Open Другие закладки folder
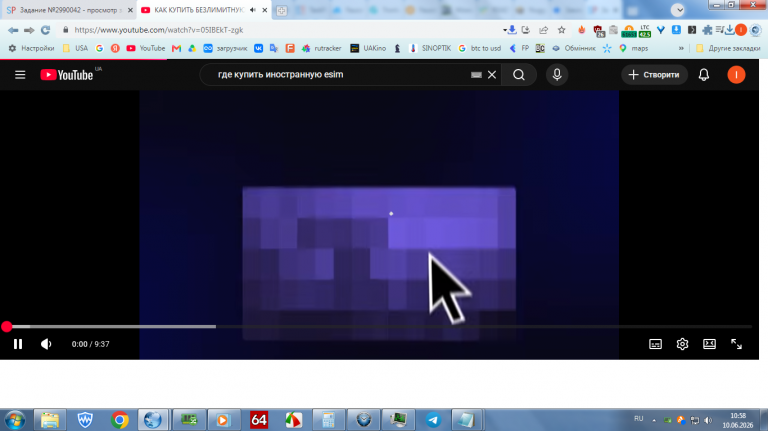This screenshot has height=431, width=768. 728,48
